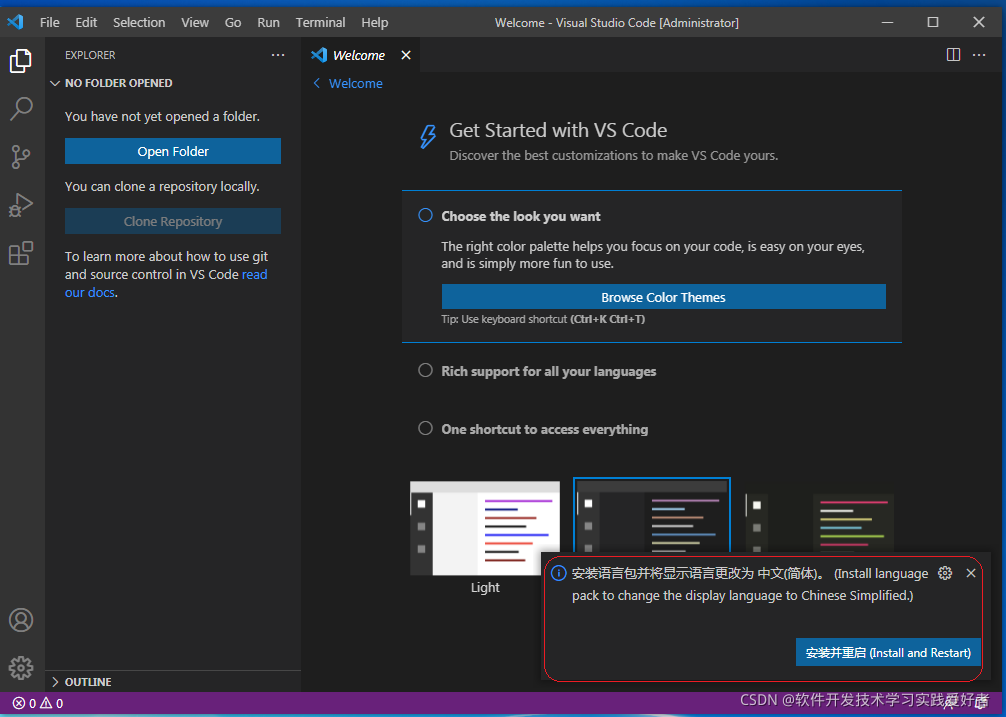Image resolution: width=1006 pixels, height=717 pixels.
Task: Click the lightning bolt Get Started icon
Action: (x=428, y=137)
